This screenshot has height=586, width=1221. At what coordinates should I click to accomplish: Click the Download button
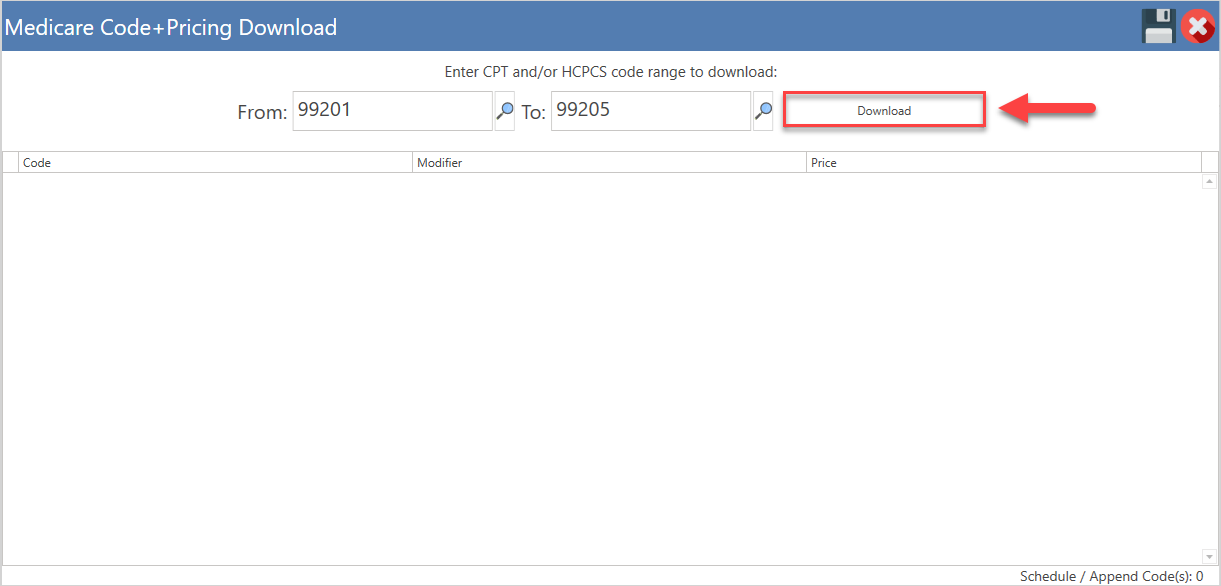pyautogui.click(x=884, y=110)
